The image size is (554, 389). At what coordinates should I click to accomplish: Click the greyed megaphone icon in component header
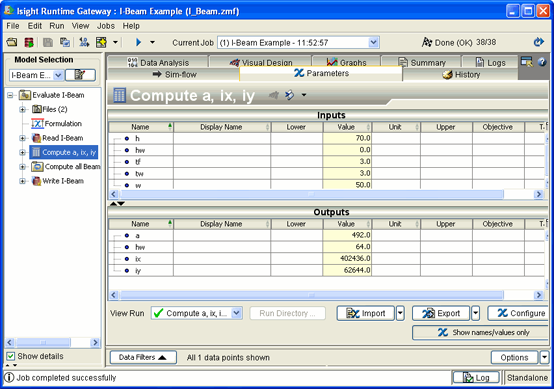click(x=273, y=95)
